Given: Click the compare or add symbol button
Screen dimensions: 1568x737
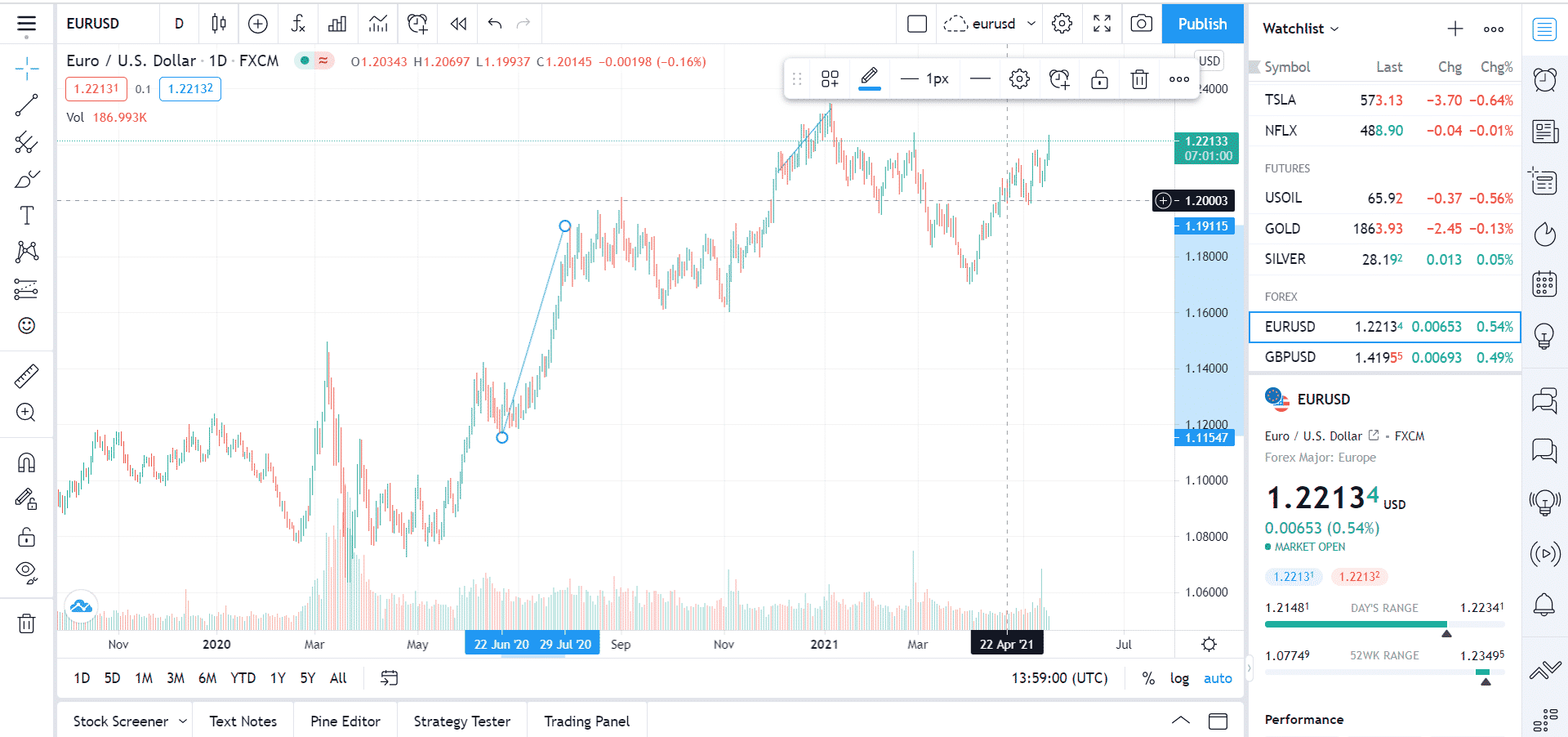Looking at the screenshot, I should pos(257,24).
